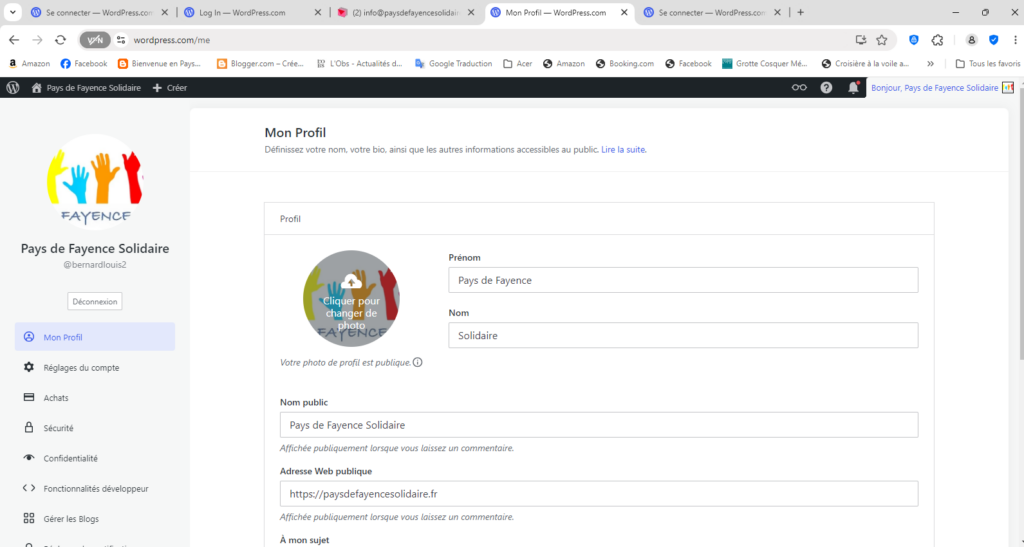Open the notifications bell icon
This screenshot has height=547, width=1024.
coord(853,88)
